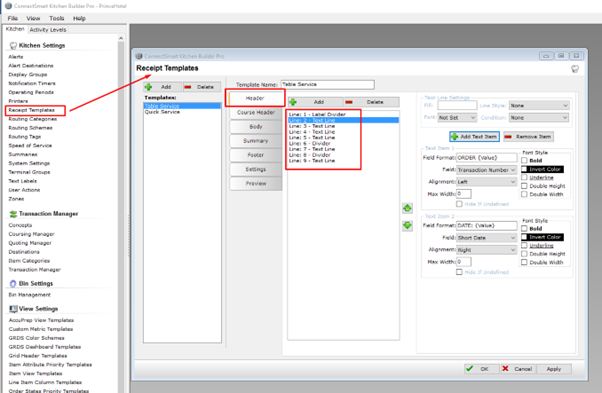Apply the template changes

coord(554,369)
